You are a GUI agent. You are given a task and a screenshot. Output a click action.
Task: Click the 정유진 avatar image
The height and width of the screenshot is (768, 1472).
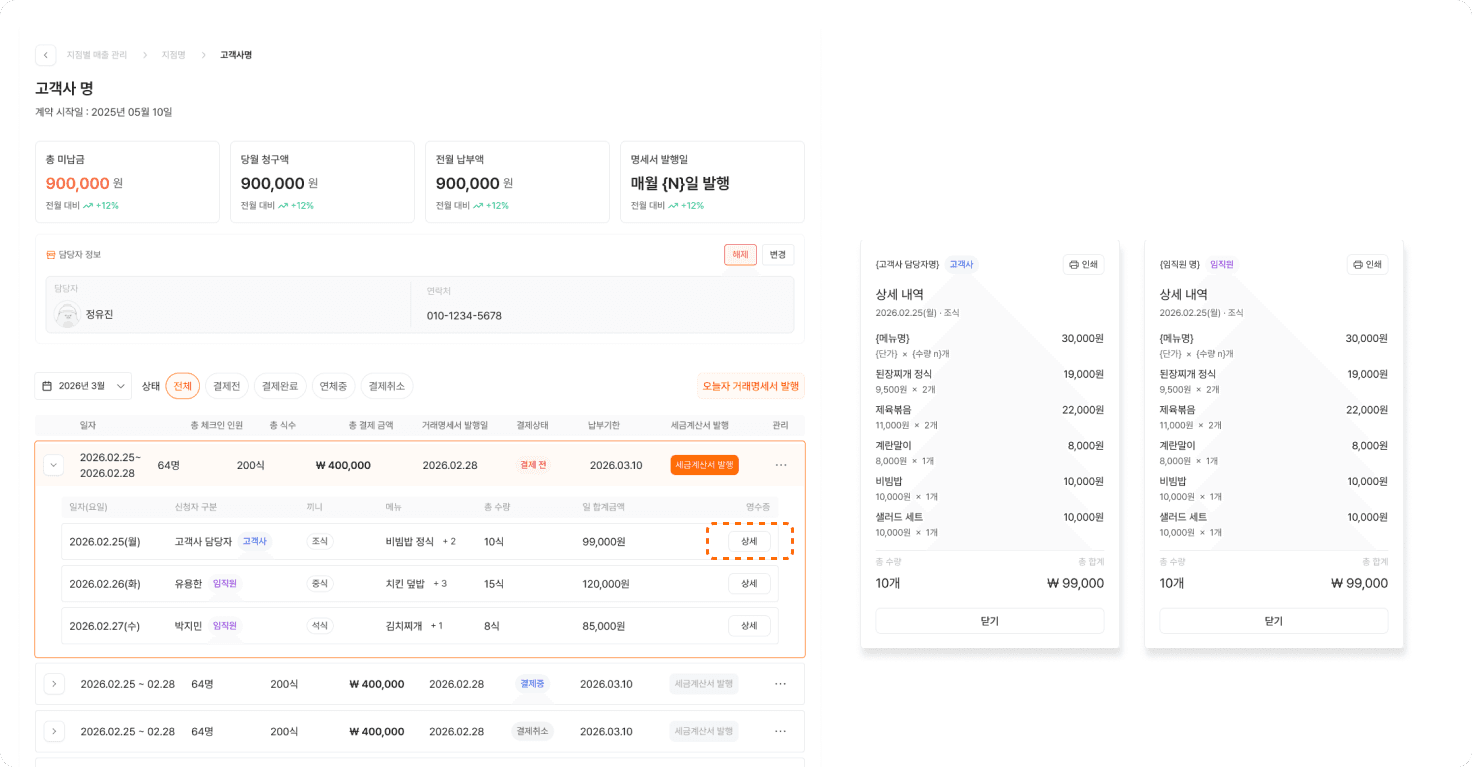(67, 314)
